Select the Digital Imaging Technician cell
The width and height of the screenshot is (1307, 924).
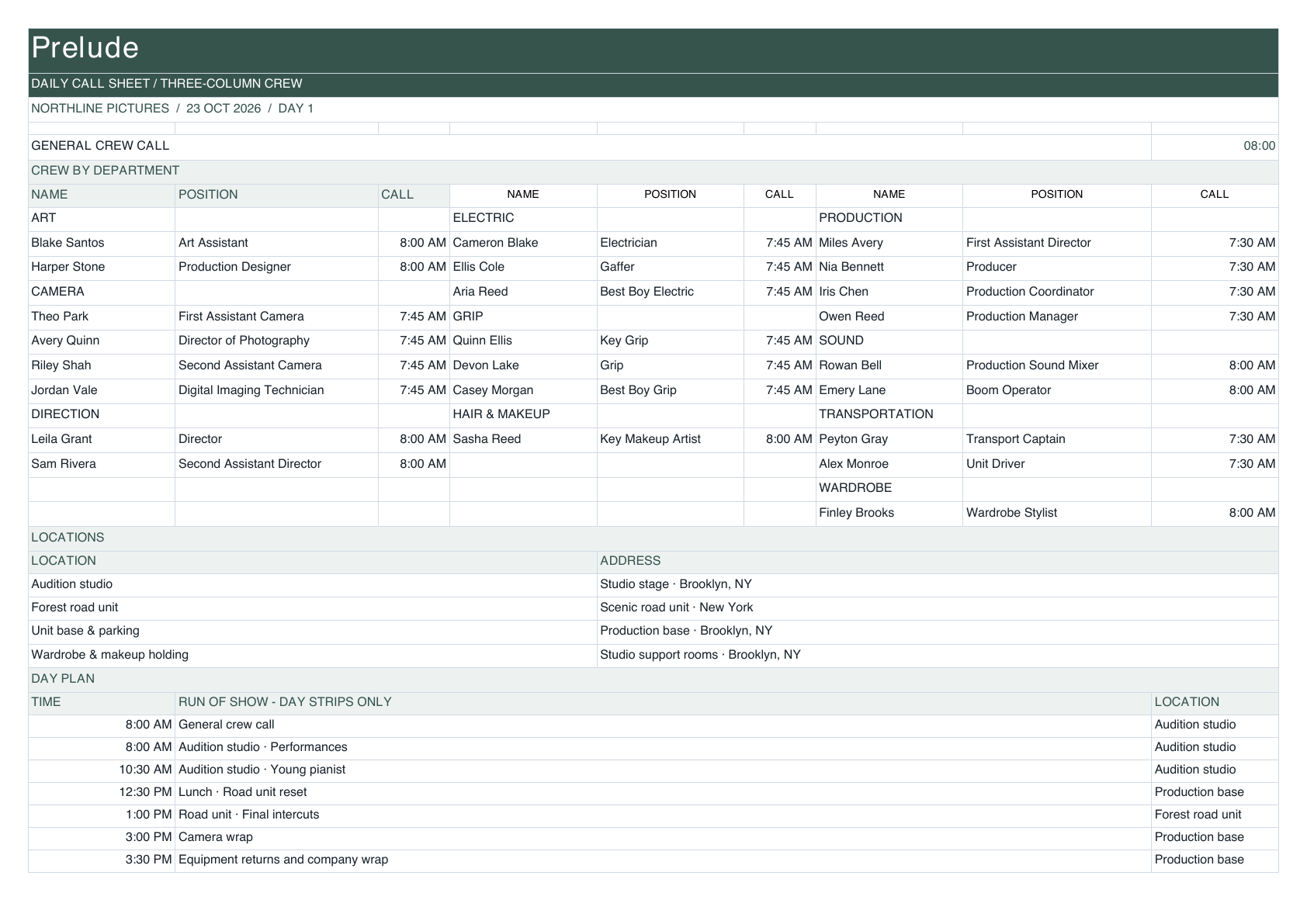point(276,390)
